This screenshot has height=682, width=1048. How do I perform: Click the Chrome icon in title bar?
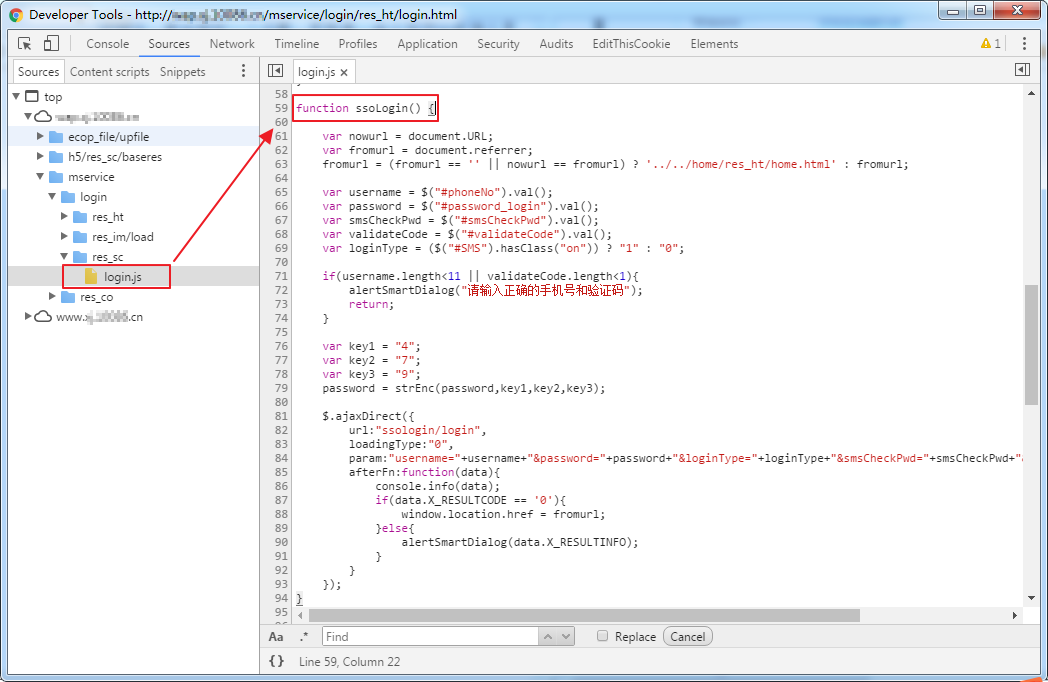16,14
